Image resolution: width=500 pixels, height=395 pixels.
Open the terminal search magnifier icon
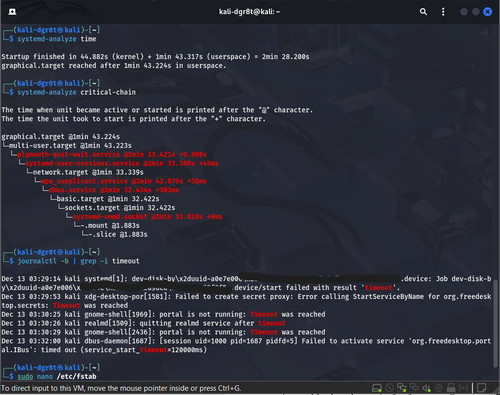click(x=423, y=12)
